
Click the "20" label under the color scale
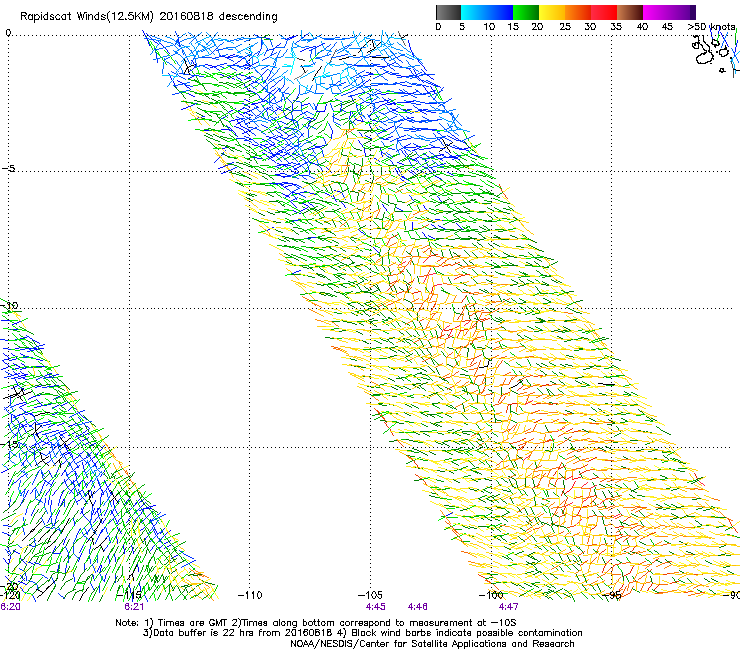(537, 27)
